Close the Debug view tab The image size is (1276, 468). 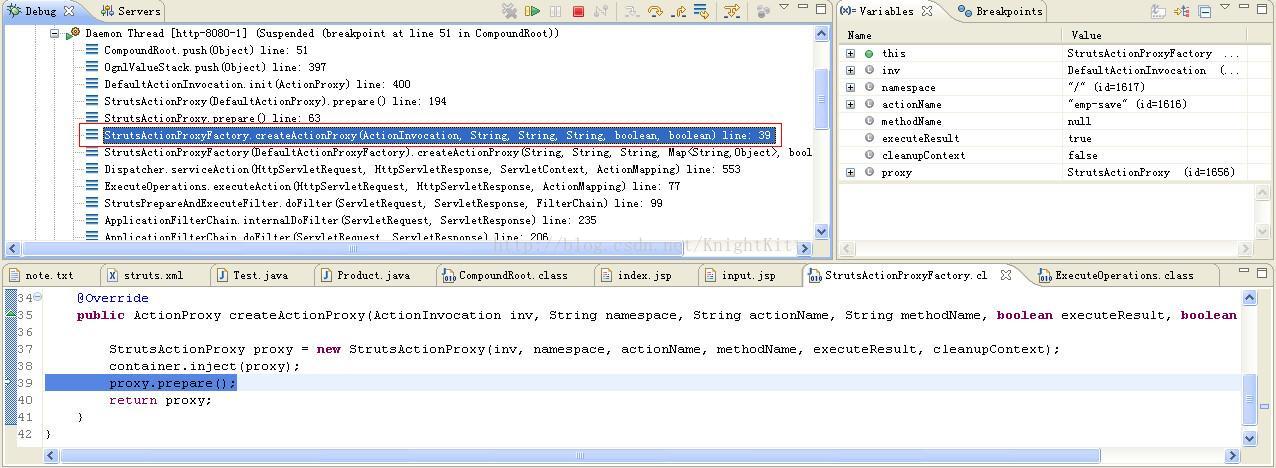(x=69, y=11)
